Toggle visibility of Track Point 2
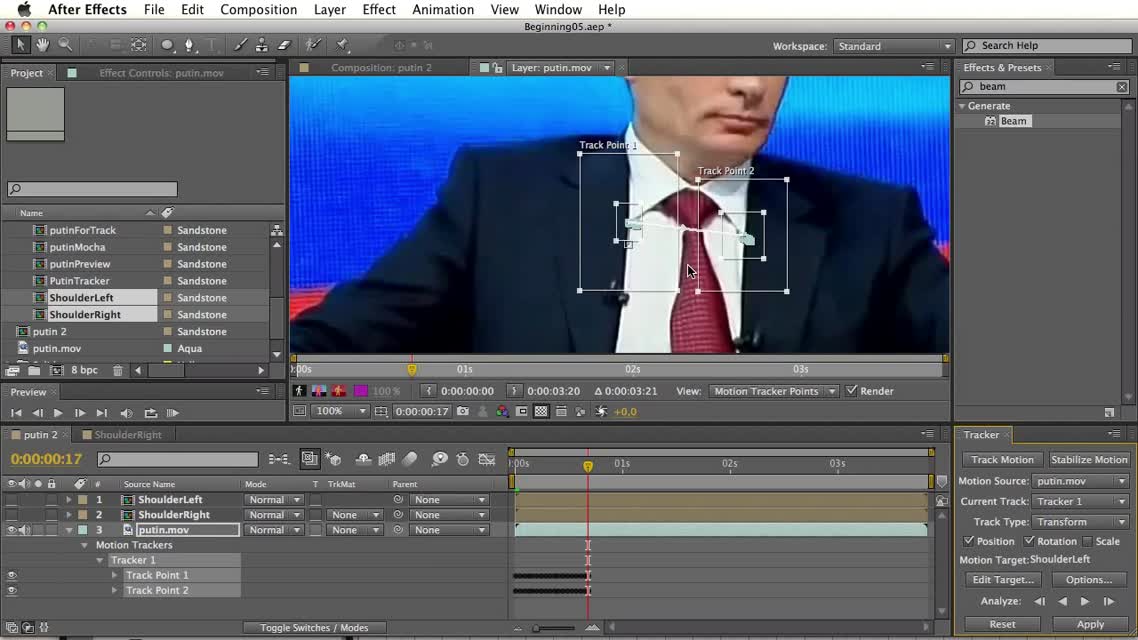This screenshot has height=640, width=1138. [11, 590]
